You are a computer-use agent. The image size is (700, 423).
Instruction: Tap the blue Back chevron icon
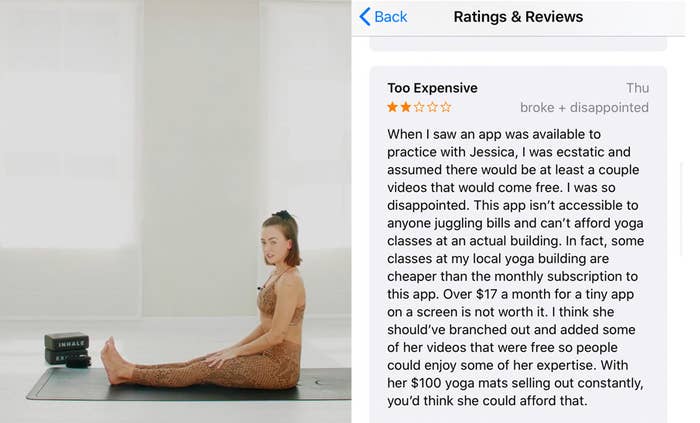[365, 17]
